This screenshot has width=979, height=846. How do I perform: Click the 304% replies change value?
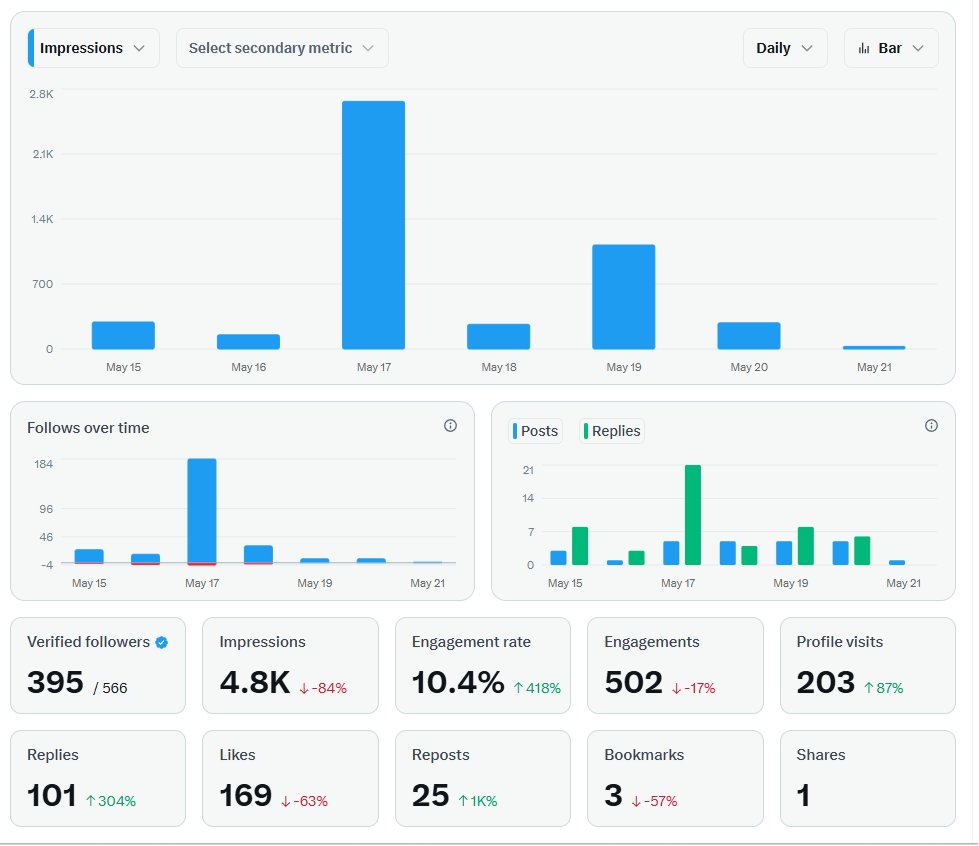[x=111, y=801]
